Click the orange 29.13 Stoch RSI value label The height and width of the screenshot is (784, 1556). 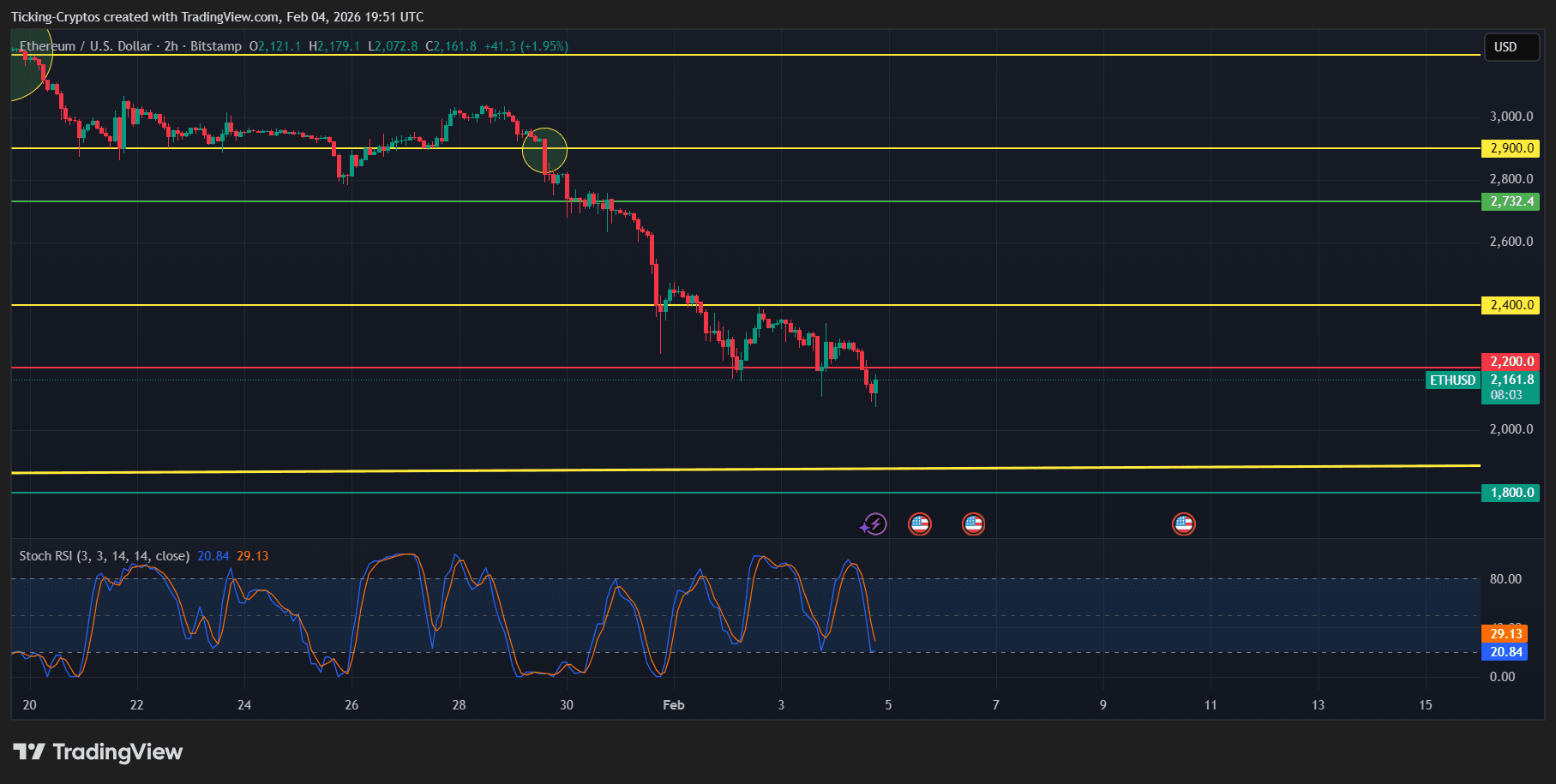coord(1508,634)
